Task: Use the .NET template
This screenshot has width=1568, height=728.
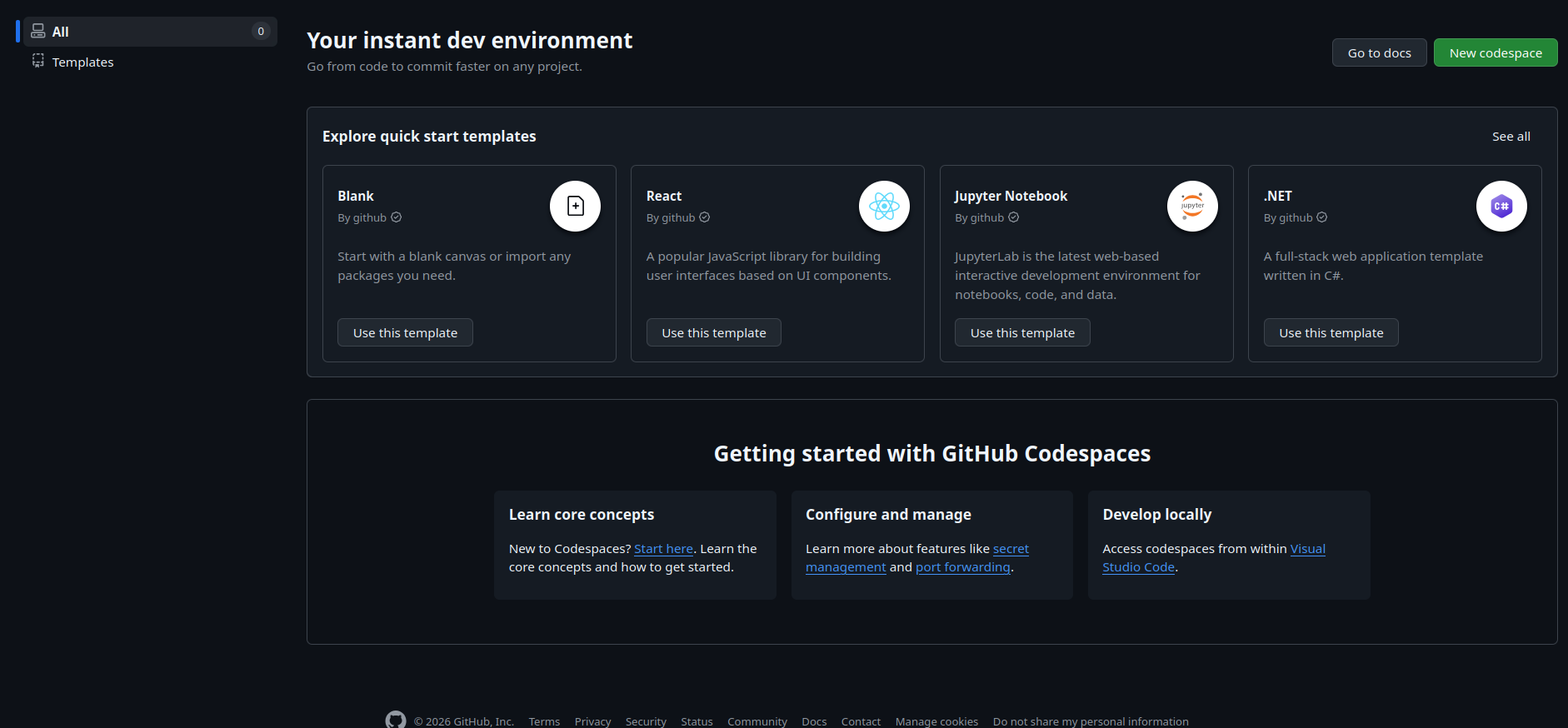Action: click(x=1331, y=332)
